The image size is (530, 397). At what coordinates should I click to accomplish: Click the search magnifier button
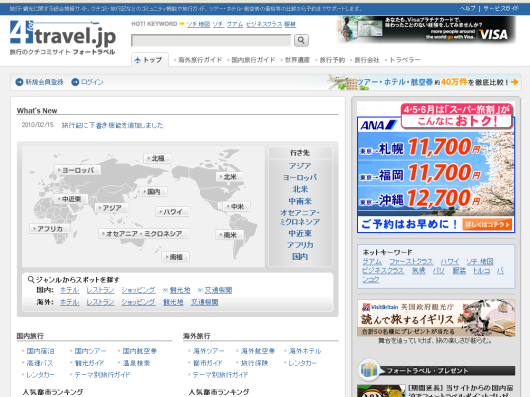(301, 40)
